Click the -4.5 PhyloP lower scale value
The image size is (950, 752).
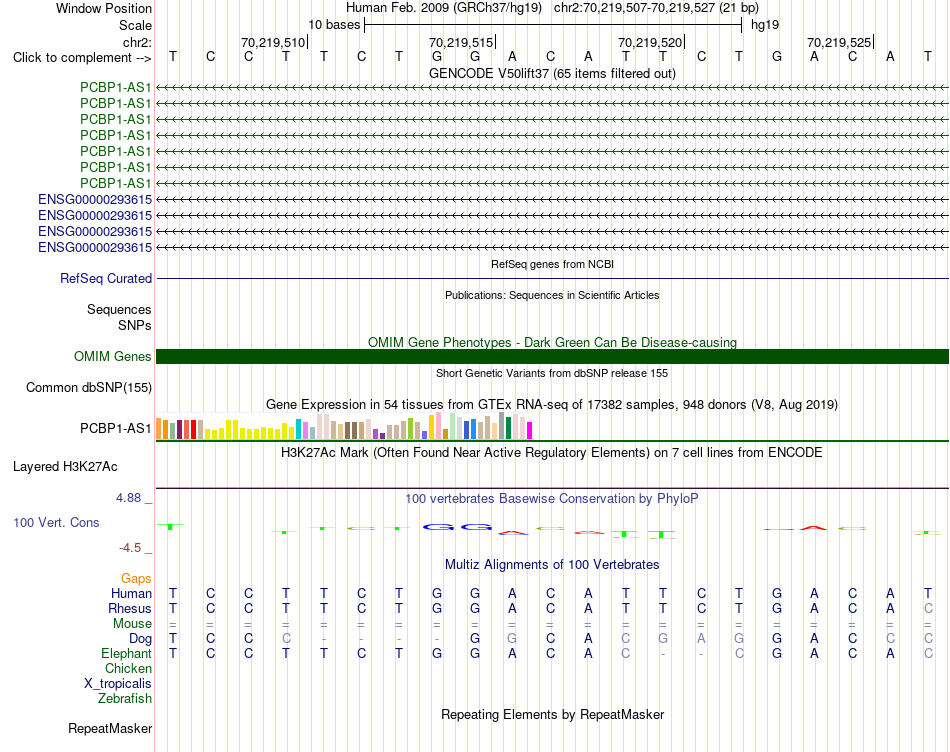[130, 548]
